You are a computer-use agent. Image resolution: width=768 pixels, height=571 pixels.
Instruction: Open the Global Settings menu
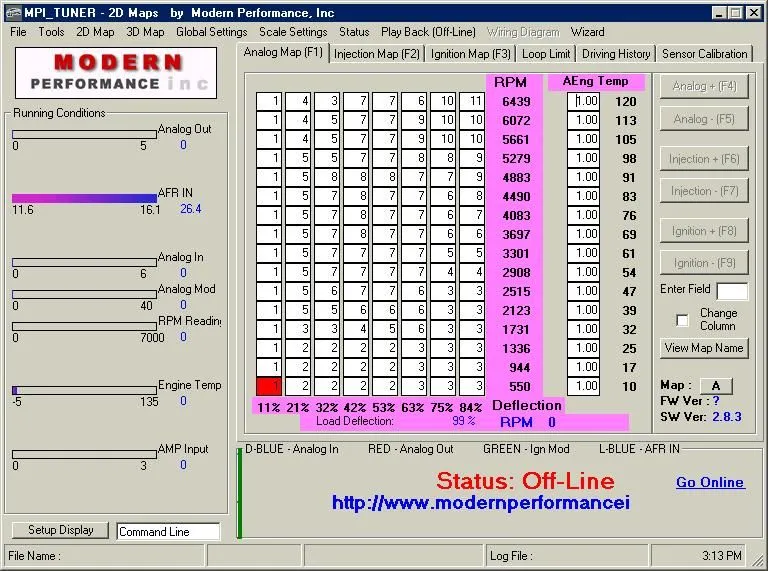click(211, 32)
